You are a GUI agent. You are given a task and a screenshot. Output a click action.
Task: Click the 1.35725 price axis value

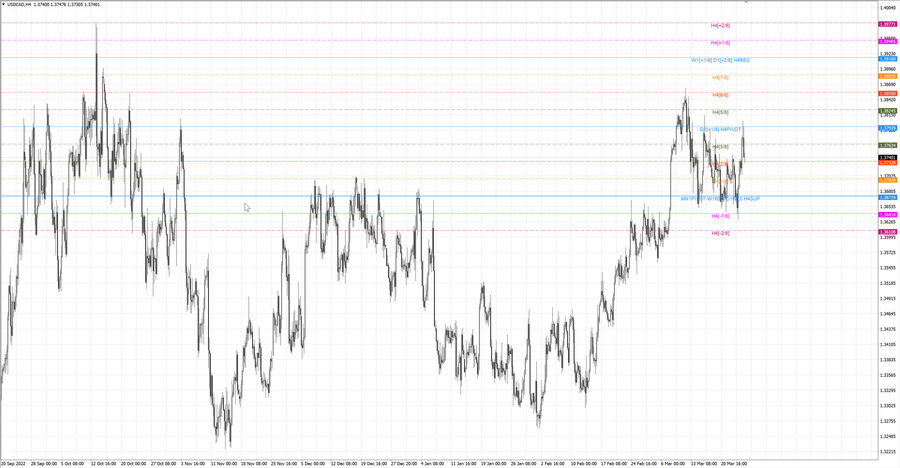(888, 252)
